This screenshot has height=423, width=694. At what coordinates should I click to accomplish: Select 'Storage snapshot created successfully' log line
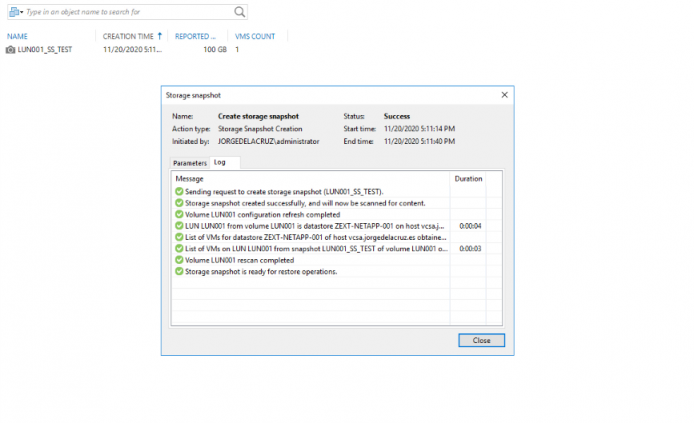tap(305, 203)
